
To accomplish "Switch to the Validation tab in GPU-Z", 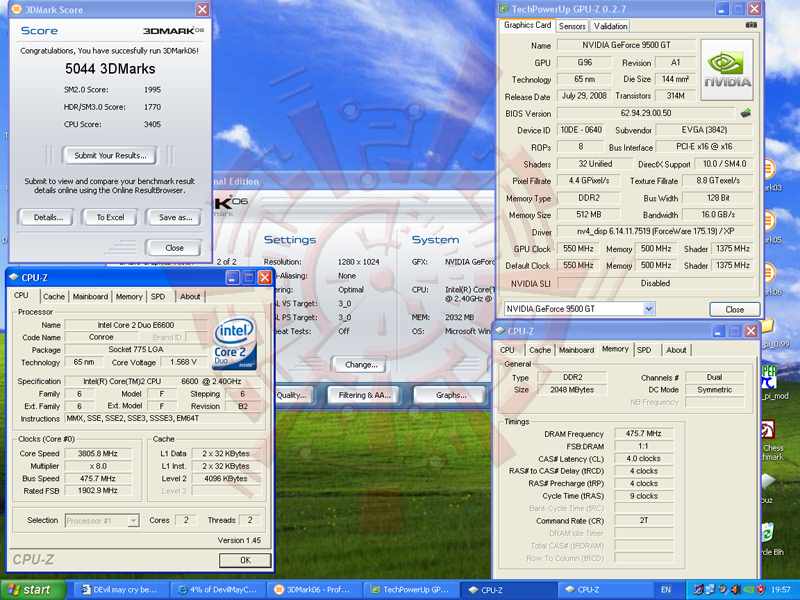I will point(610,26).
